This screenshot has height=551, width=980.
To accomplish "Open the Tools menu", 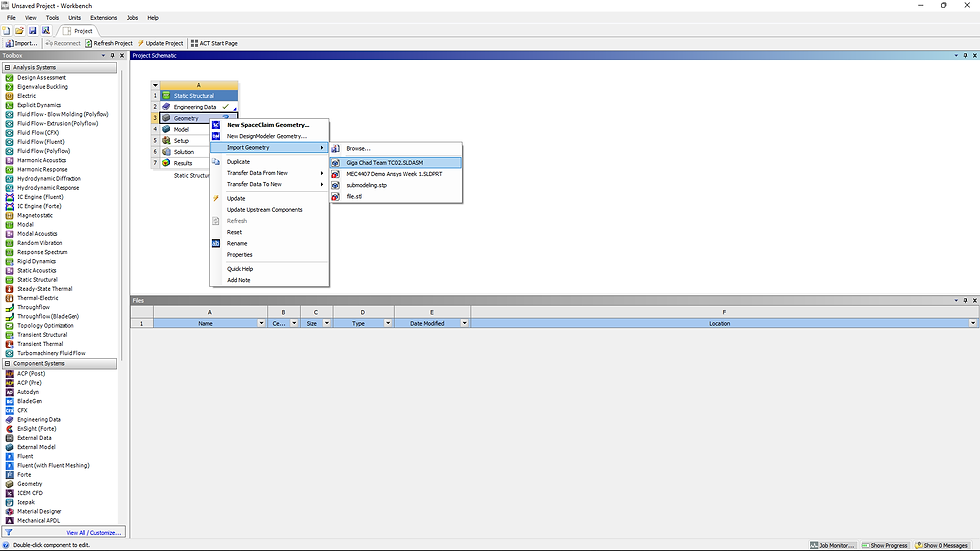I will point(52,17).
